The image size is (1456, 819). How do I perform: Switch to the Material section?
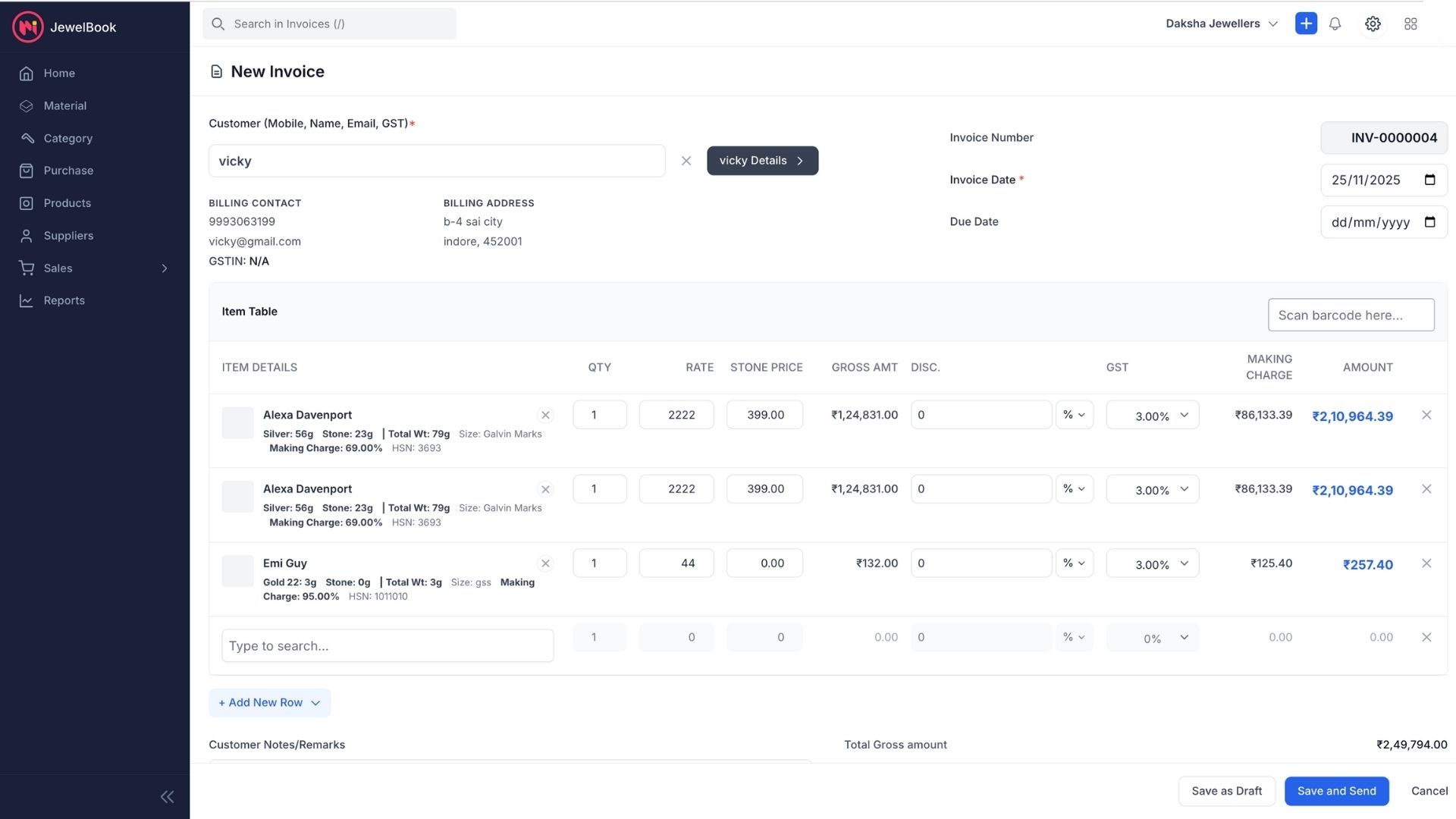coord(64,105)
